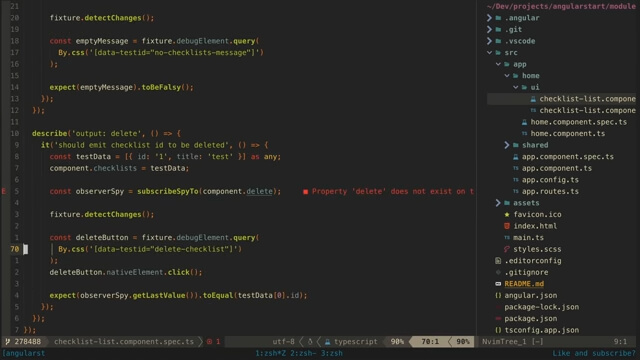Expand the .git folder chevron
Viewport: 640px width, 360px height.
click(489, 29)
